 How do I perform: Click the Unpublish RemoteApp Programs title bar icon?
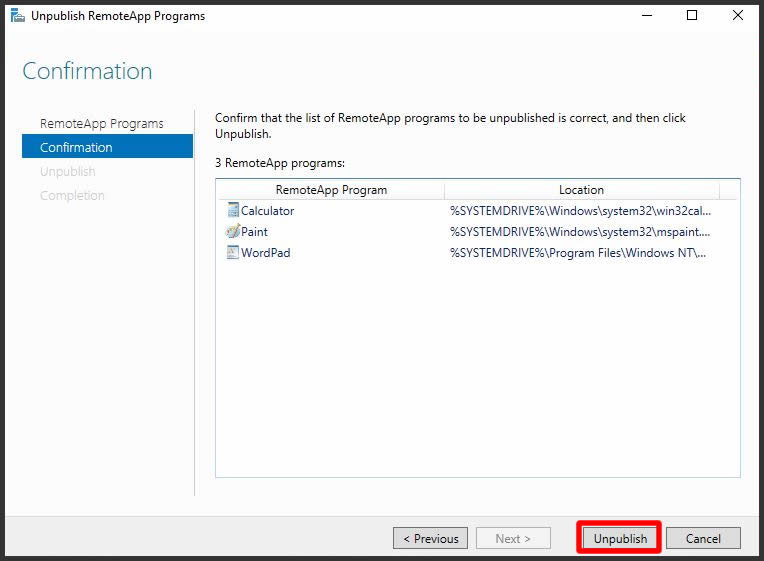pyautogui.click(x=18, y=16)
